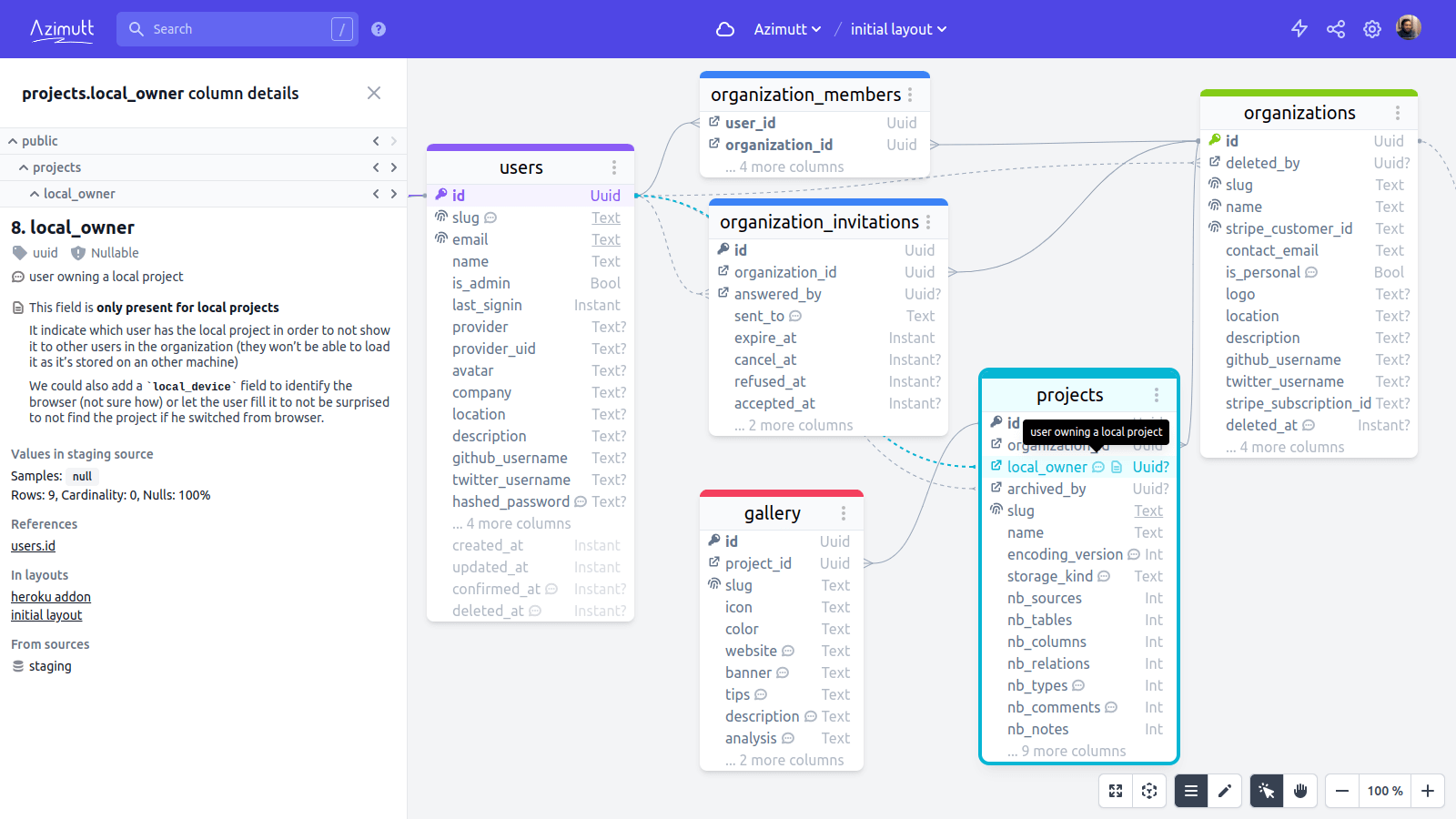1456x819 pixels.
Task: Open the heroku addon layout link
Action: (x=51, y=596)
